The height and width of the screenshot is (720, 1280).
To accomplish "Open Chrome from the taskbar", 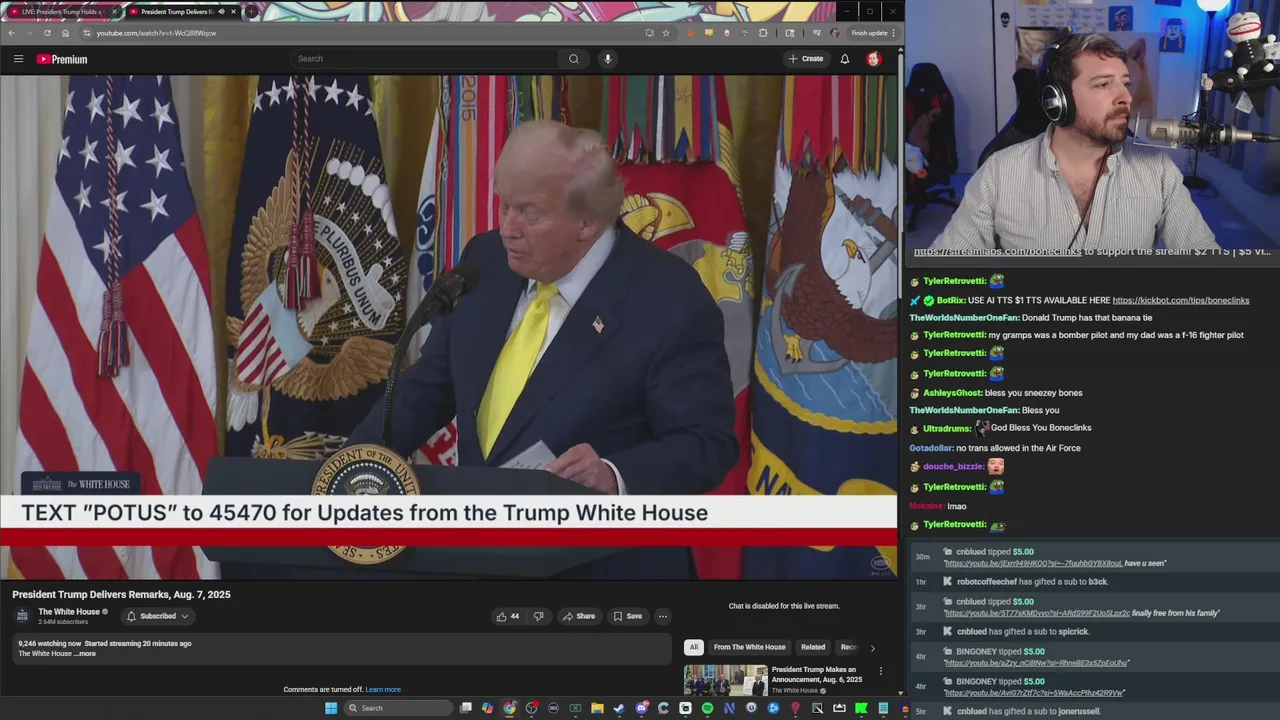I will pos(509,708).
